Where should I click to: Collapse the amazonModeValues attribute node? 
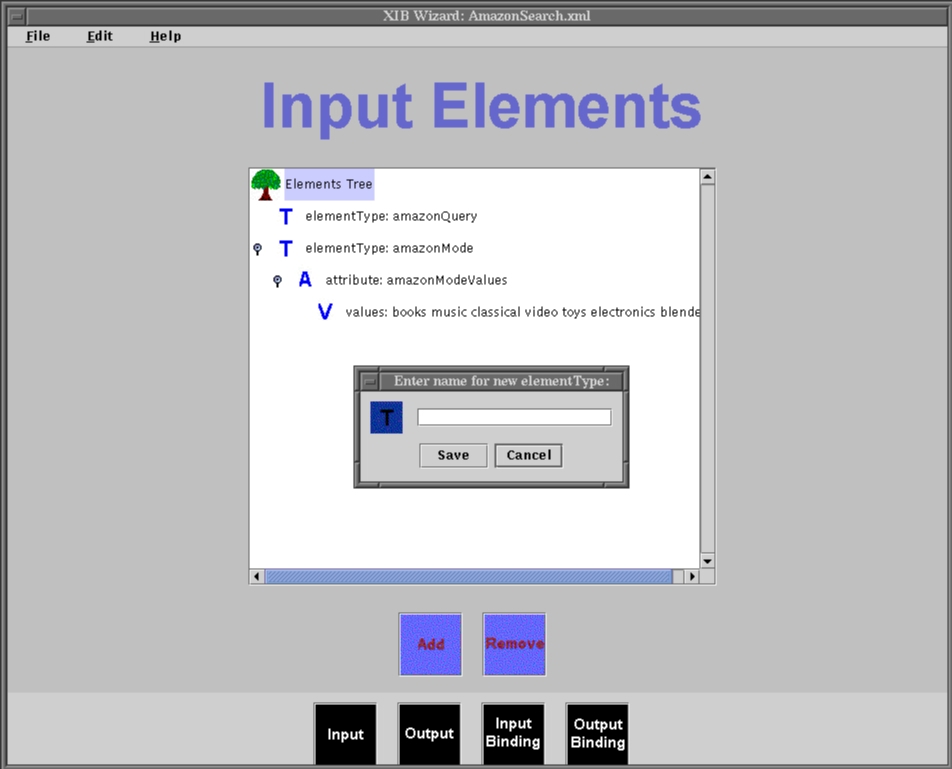pyautogui.click(x=277, y=280)
